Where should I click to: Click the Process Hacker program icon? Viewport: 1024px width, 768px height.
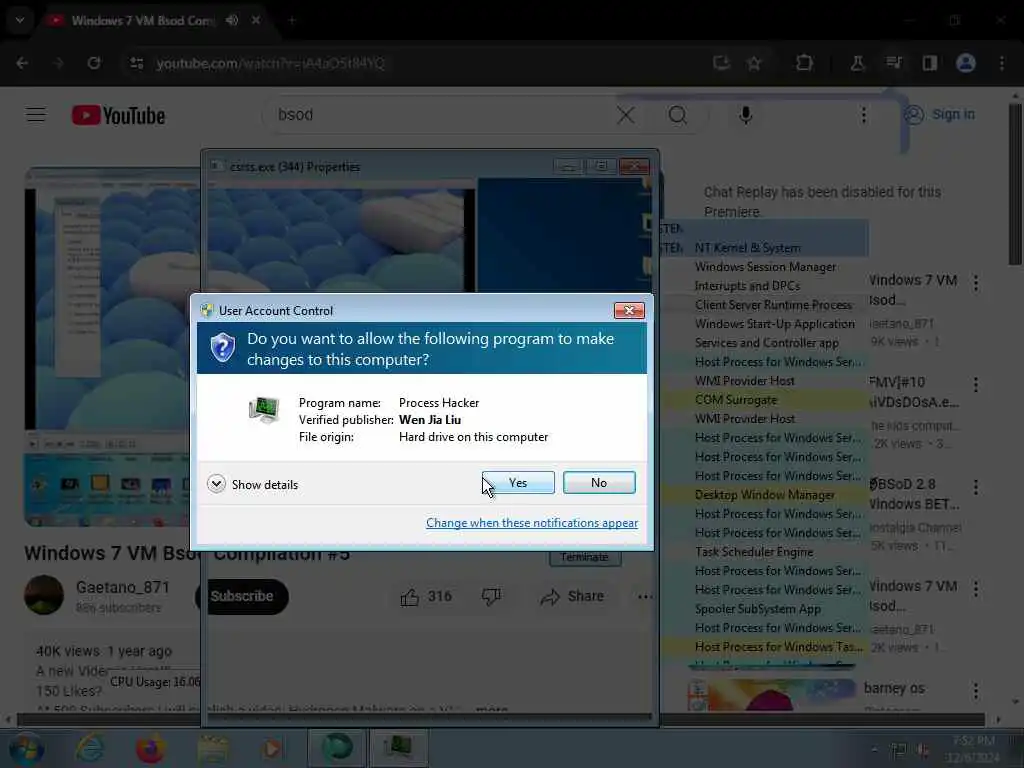pos(264,410)
